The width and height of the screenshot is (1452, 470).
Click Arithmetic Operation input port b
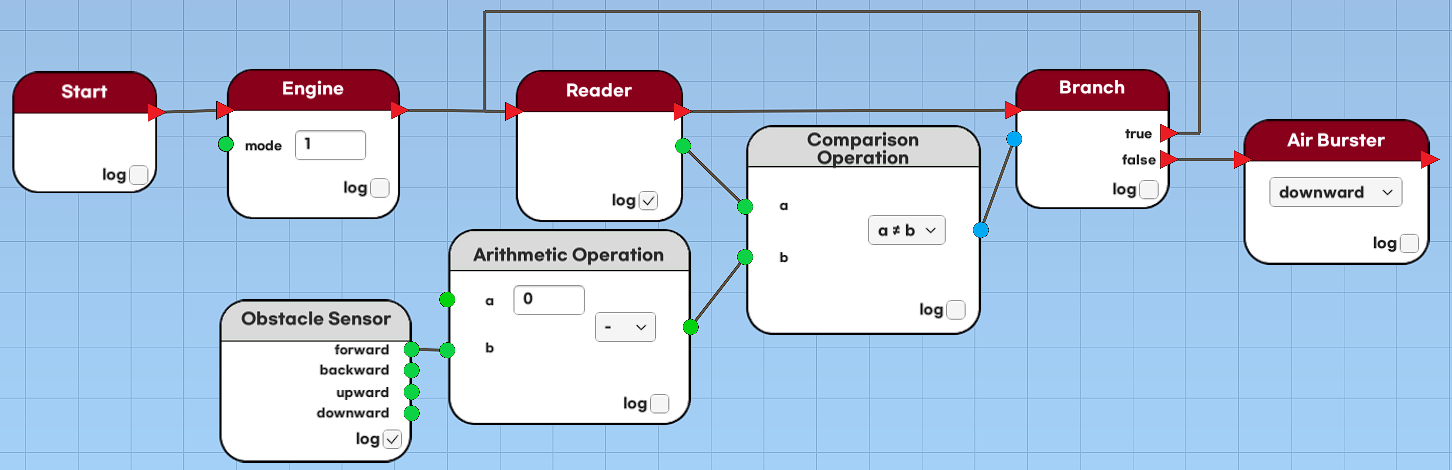447,350
